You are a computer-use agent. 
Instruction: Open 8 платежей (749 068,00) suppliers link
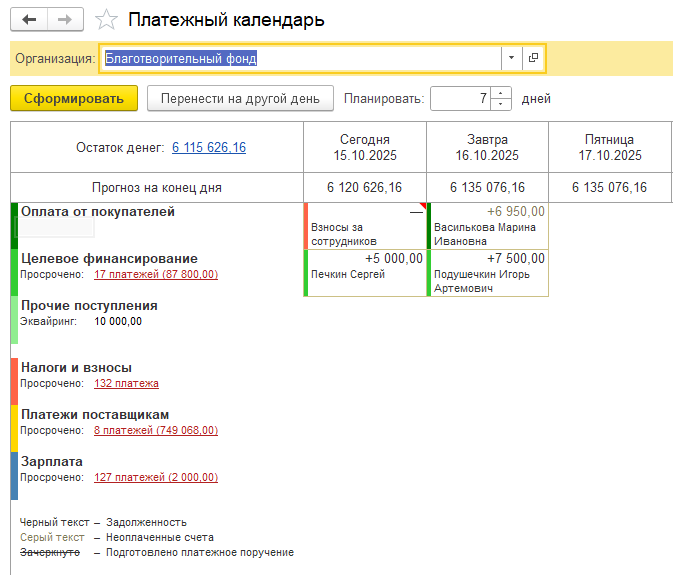(x=156, y=431)
